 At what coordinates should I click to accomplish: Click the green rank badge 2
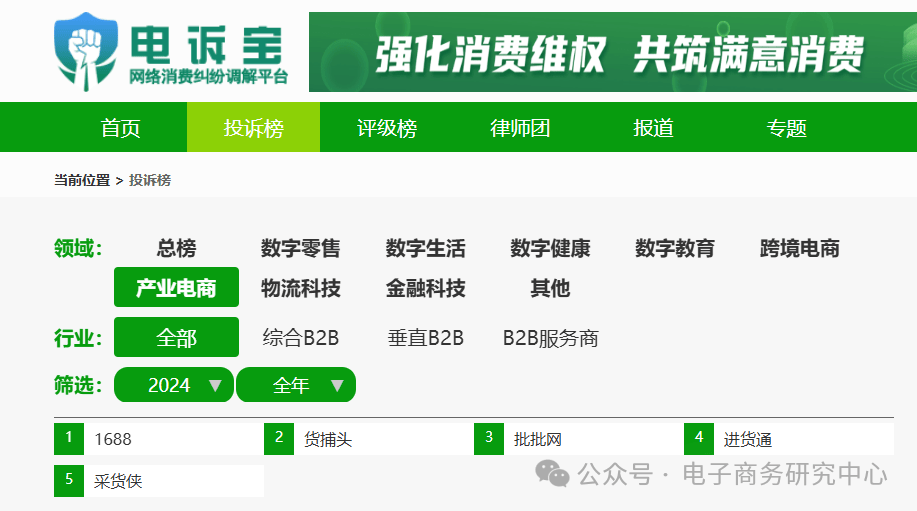point(279,439)
